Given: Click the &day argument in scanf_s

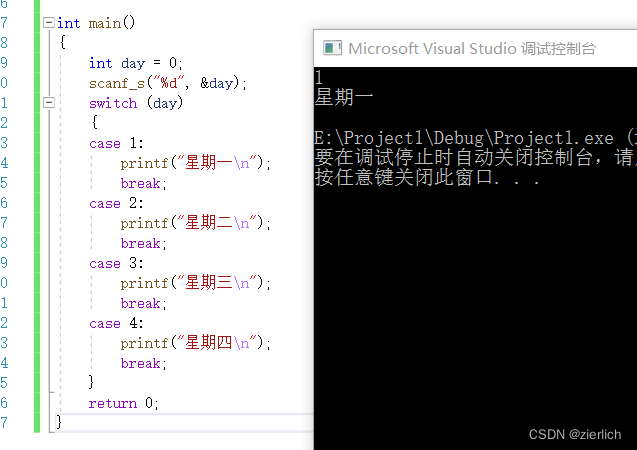Looking at the screenshot, I should pos(220,83).
